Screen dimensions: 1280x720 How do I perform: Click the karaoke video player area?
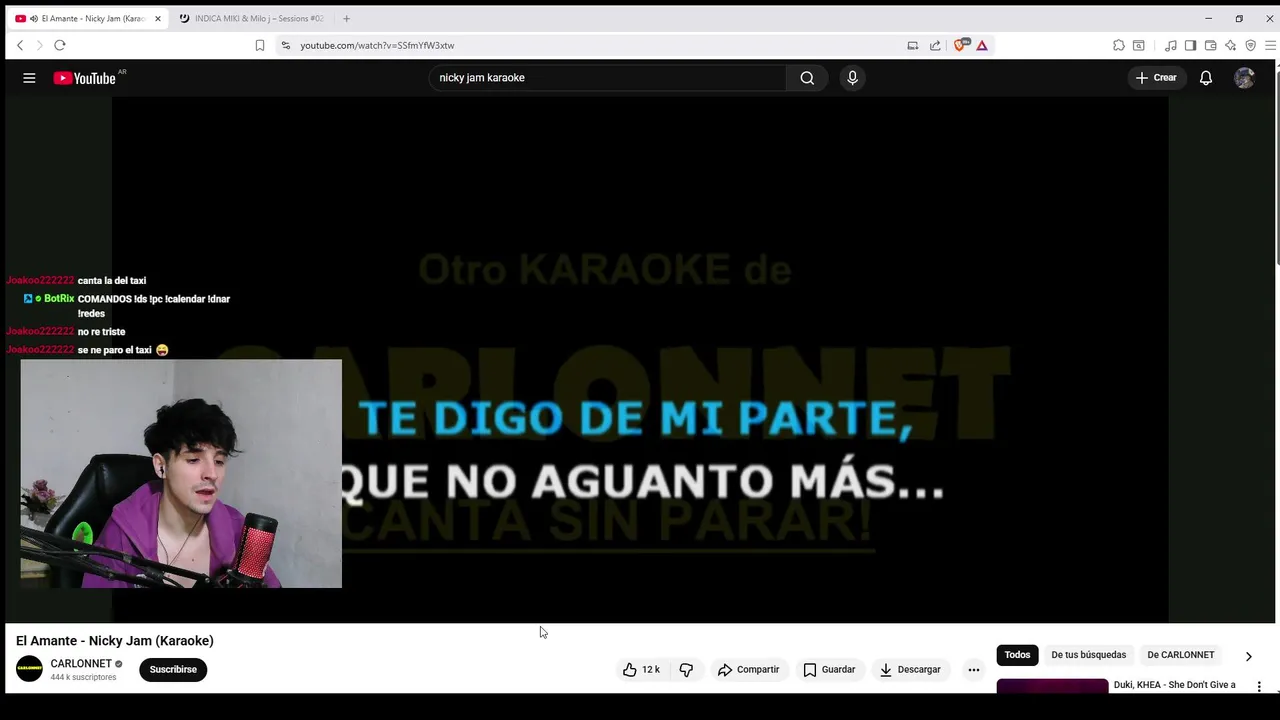(640, 359)
